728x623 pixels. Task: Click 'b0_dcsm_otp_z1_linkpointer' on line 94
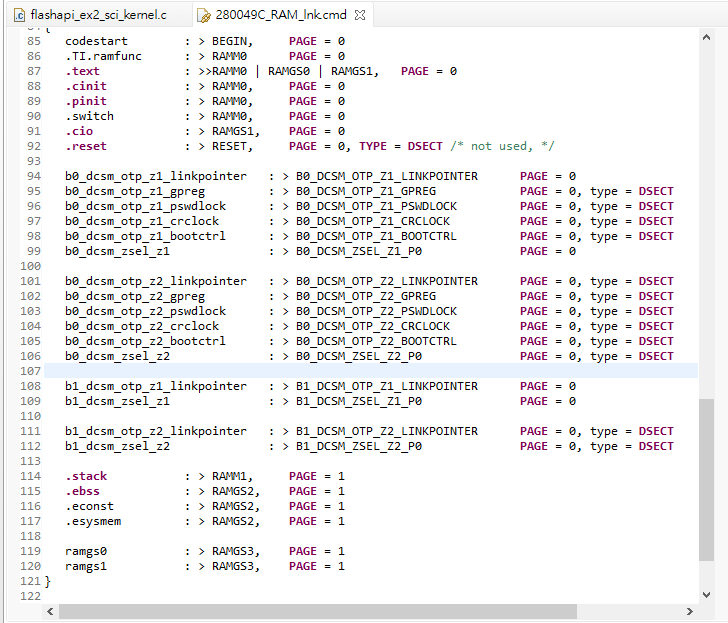(156, 176)
